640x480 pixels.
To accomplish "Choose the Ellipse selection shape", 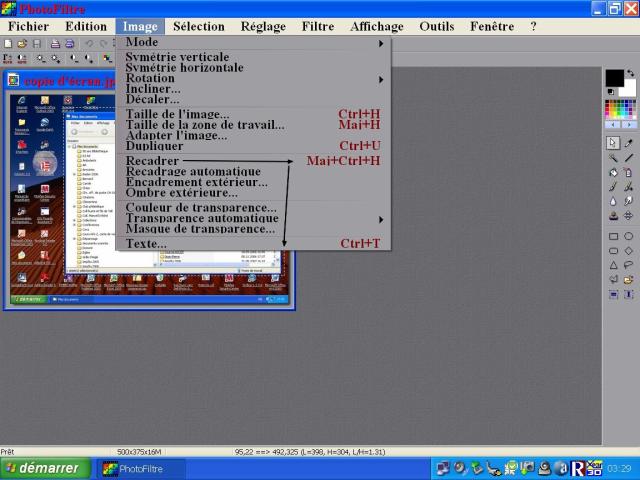I will coord(629,236).
